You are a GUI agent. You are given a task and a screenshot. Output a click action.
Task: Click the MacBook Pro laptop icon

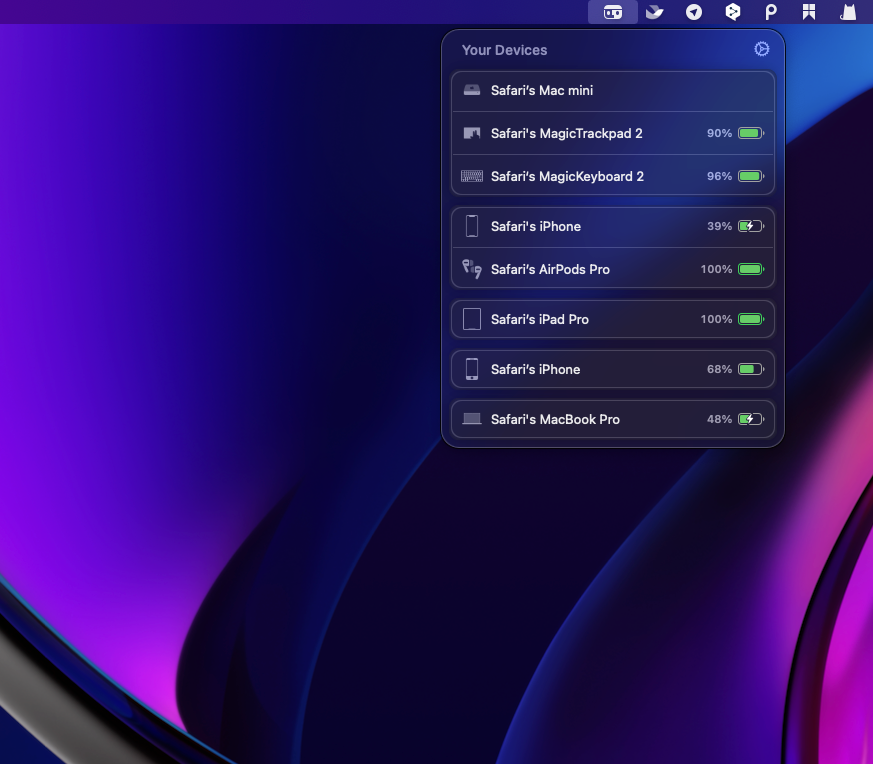click(472, 419)
